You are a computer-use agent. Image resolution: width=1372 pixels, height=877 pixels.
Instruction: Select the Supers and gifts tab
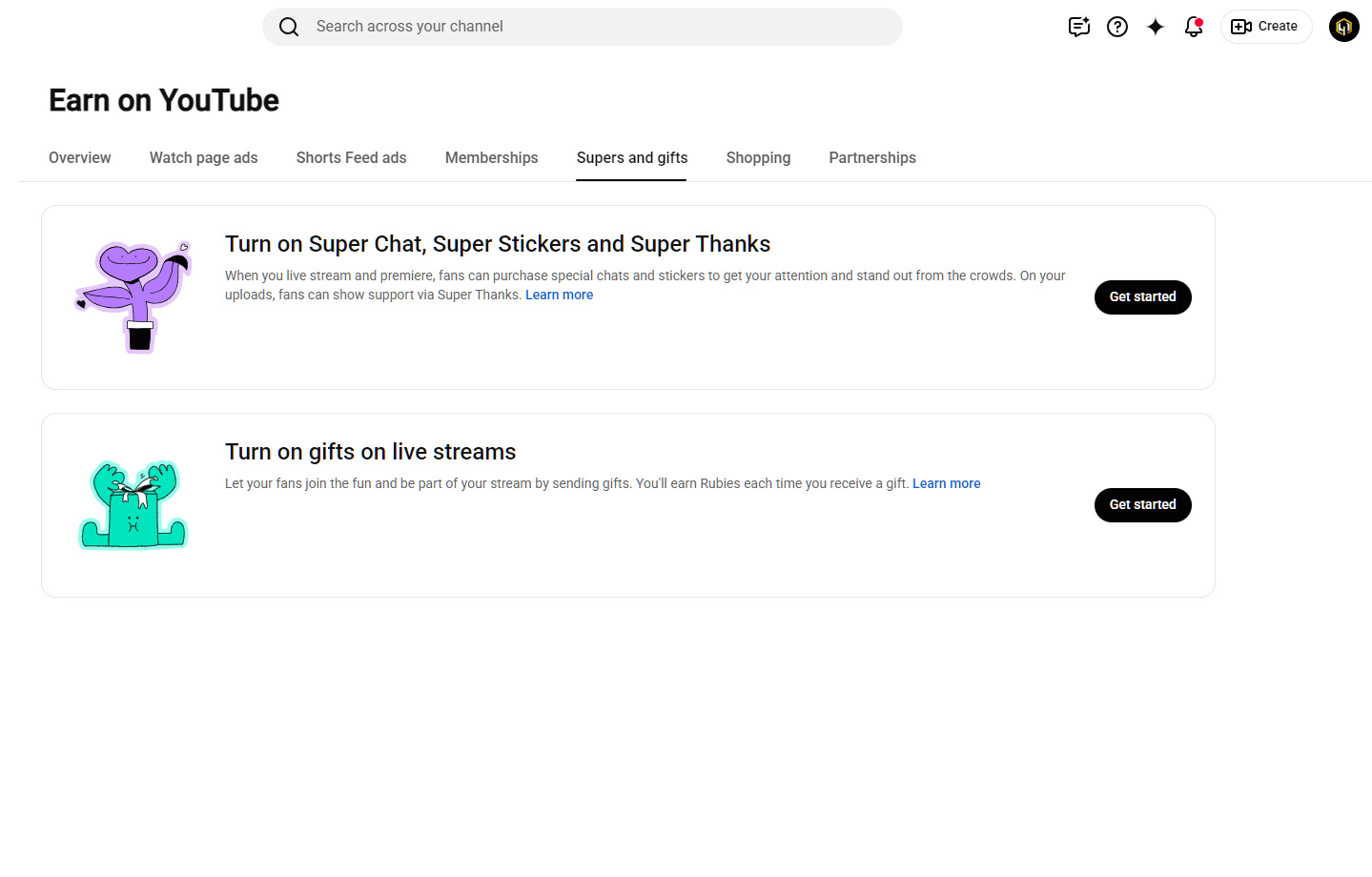632,158
